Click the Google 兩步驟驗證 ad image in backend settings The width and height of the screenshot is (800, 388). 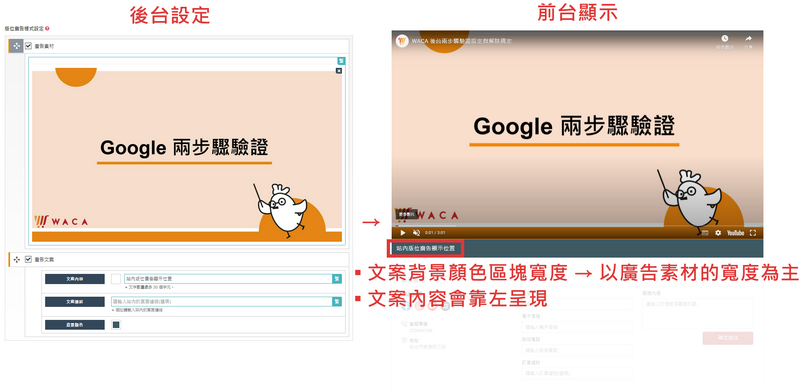(x=187, y=156)
